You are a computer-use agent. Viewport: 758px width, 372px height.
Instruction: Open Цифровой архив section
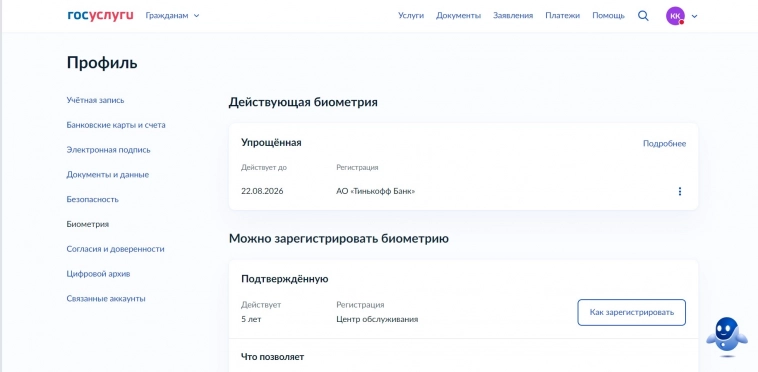pyautogui.click(x=98, y=273)
